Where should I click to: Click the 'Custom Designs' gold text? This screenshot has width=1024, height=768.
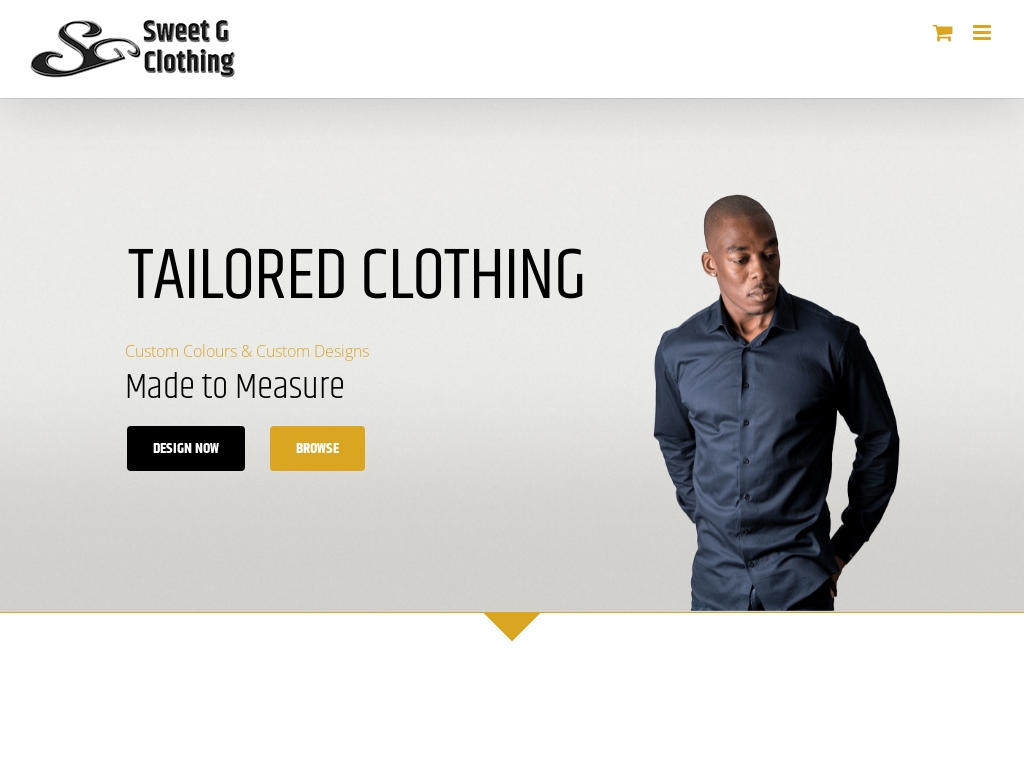click(x=312, y=351)
